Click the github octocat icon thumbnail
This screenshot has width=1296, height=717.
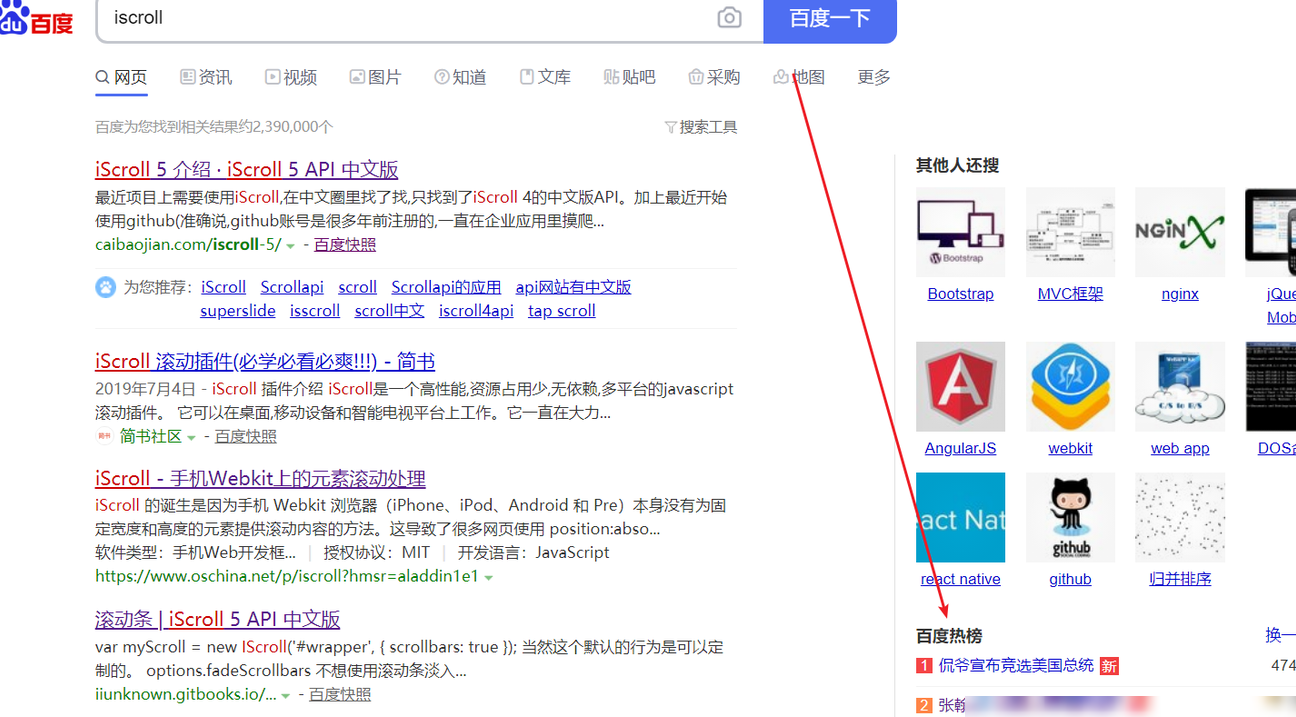coord(1070,517)
